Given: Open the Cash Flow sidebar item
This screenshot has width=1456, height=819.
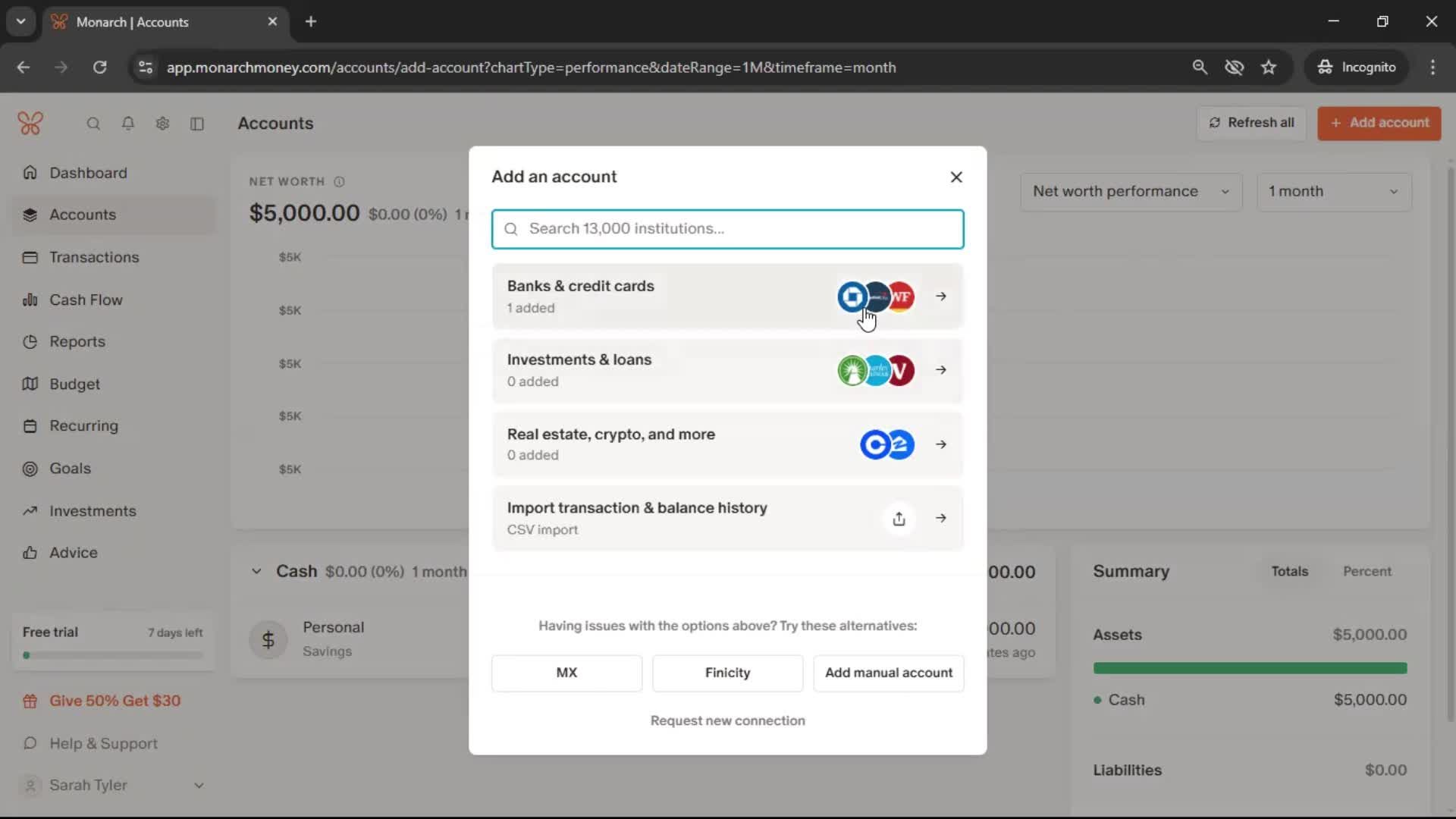Looking at the screenshot, I should 86,300.
